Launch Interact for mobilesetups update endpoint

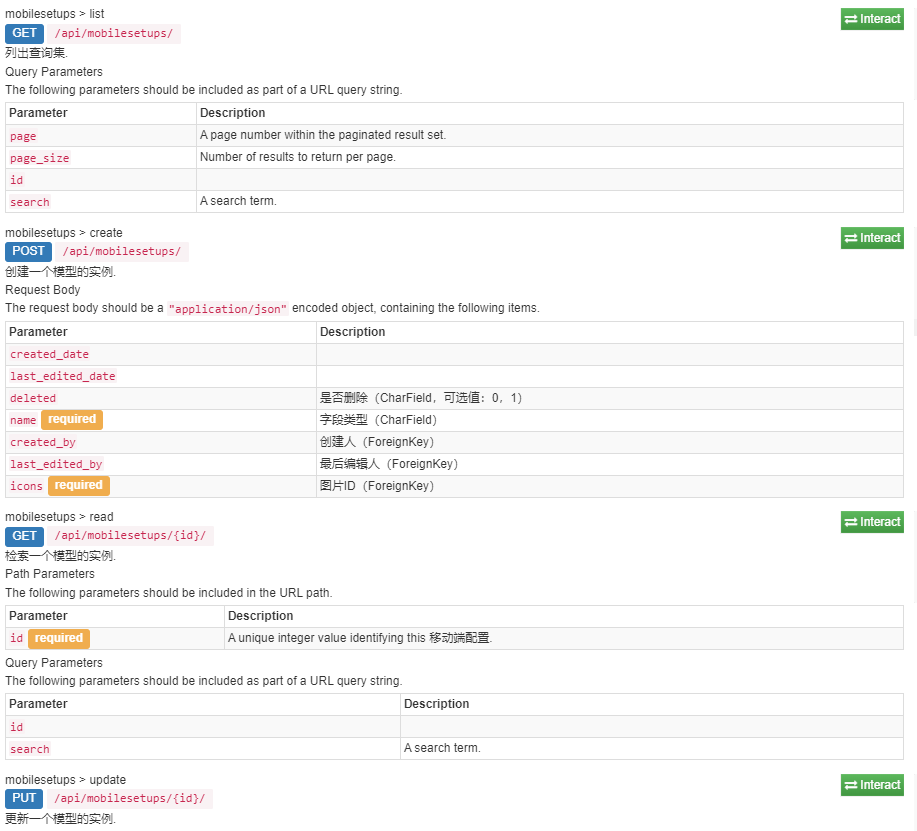(872, 785)
